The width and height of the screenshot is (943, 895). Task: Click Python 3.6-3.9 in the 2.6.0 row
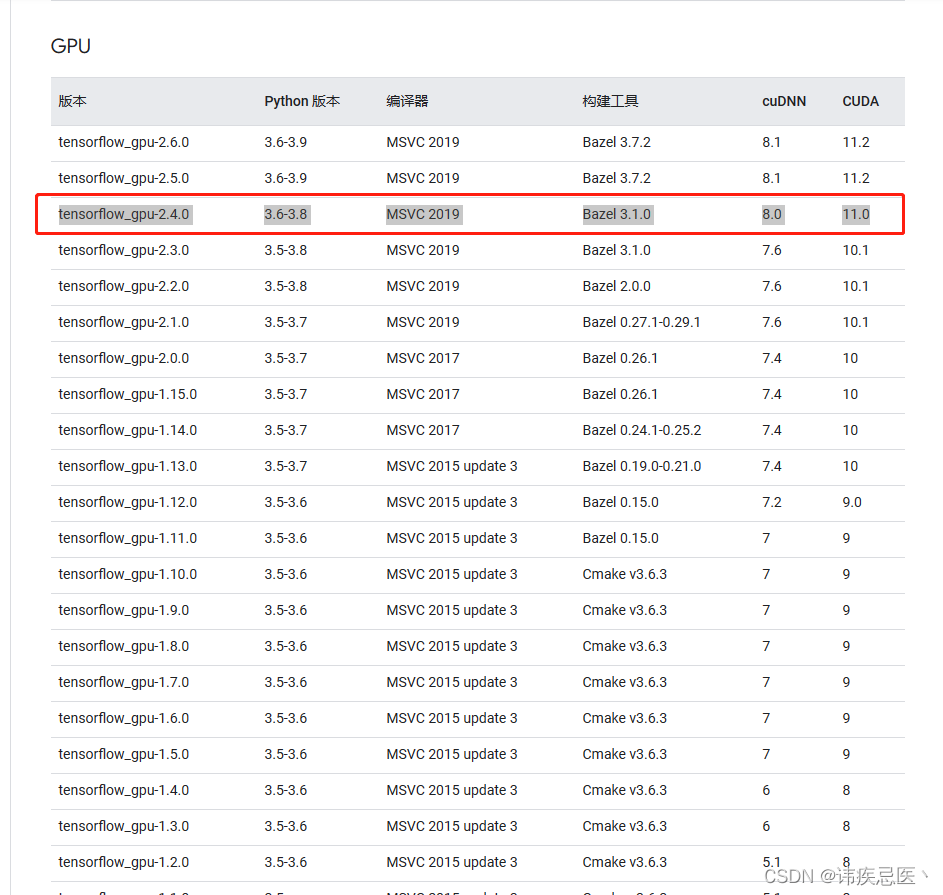[x=286, y=143]
